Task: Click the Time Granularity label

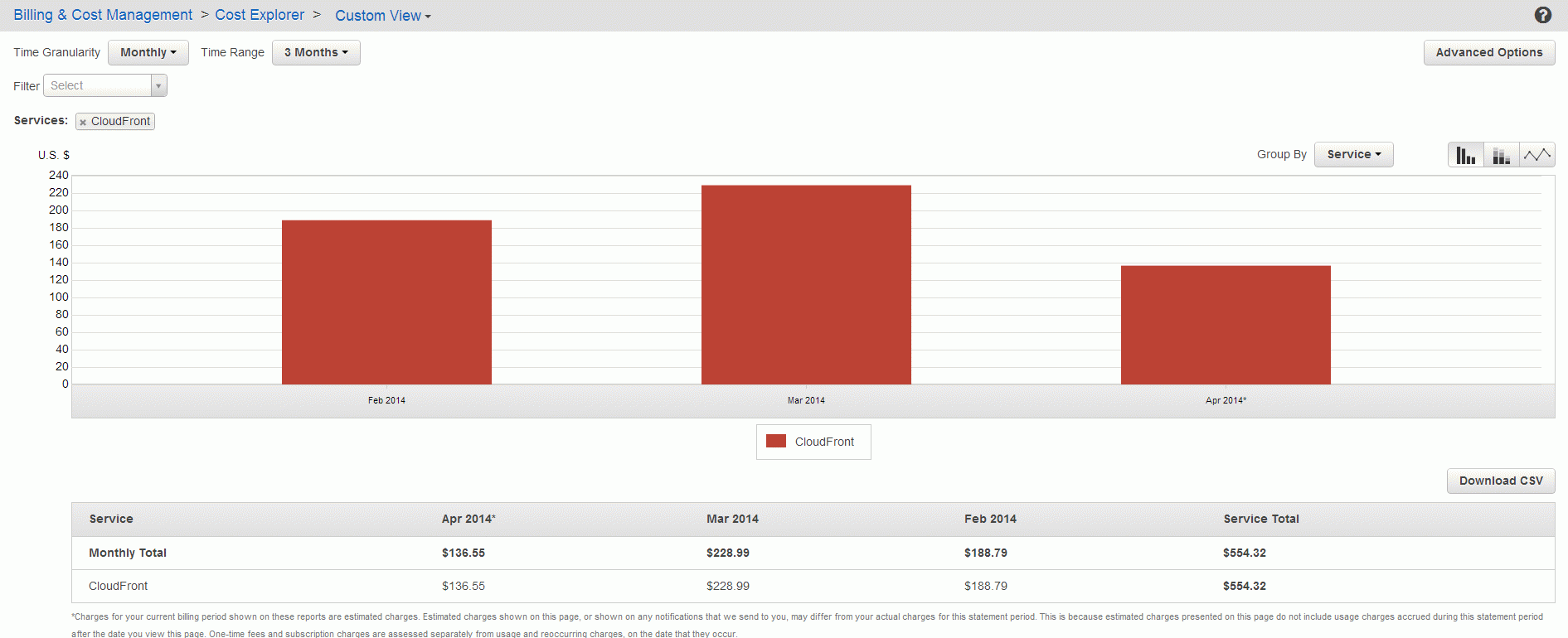Action: [56, 52]
